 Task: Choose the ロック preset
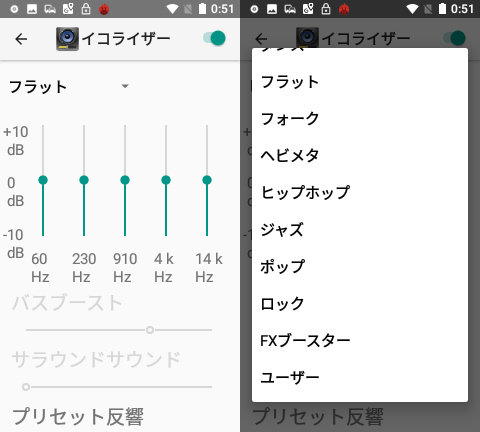360,304
